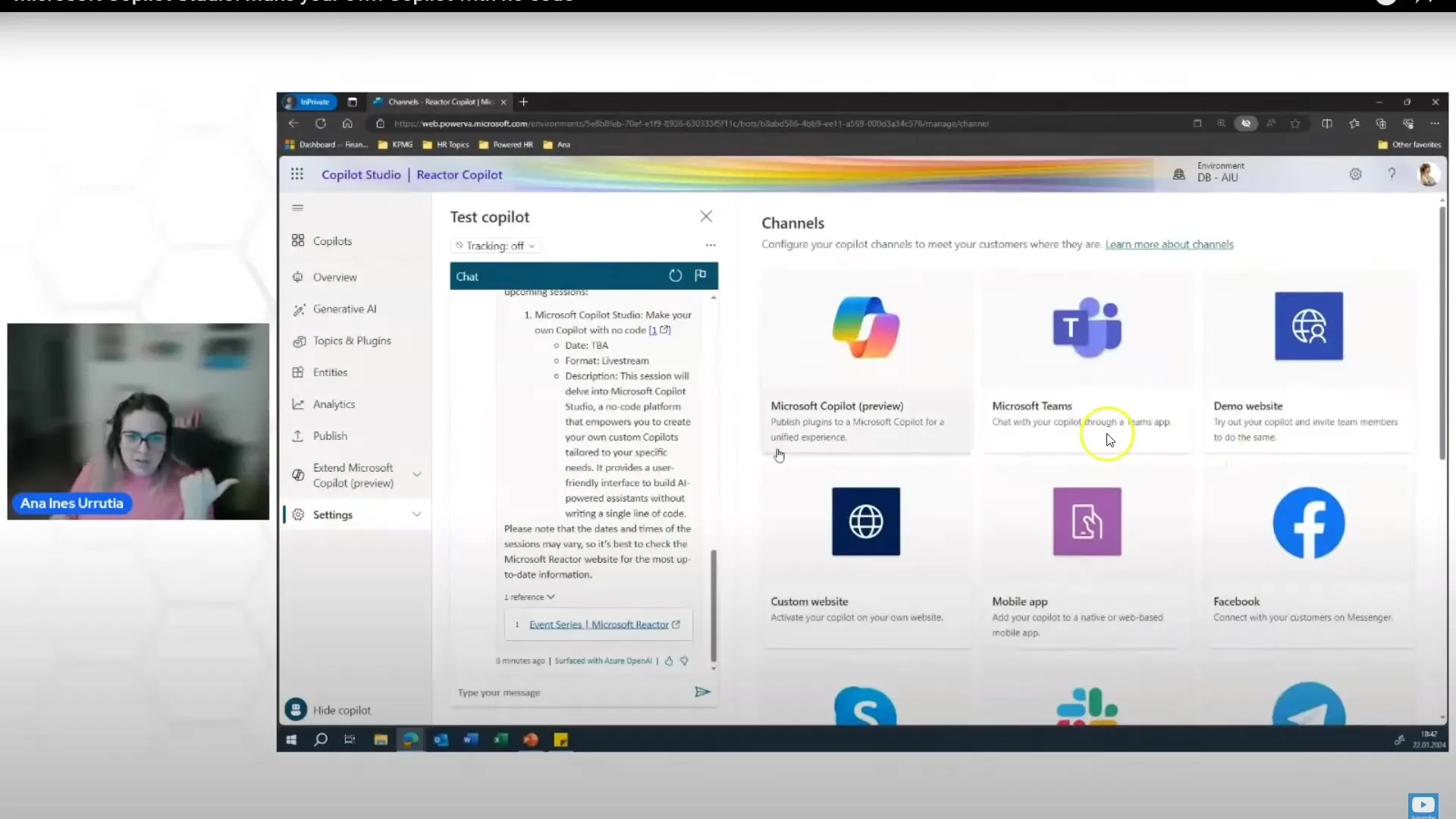Click Overview in the left sidebar
The height and width of the screenshot is (819, 1456).
coord(335,276)
